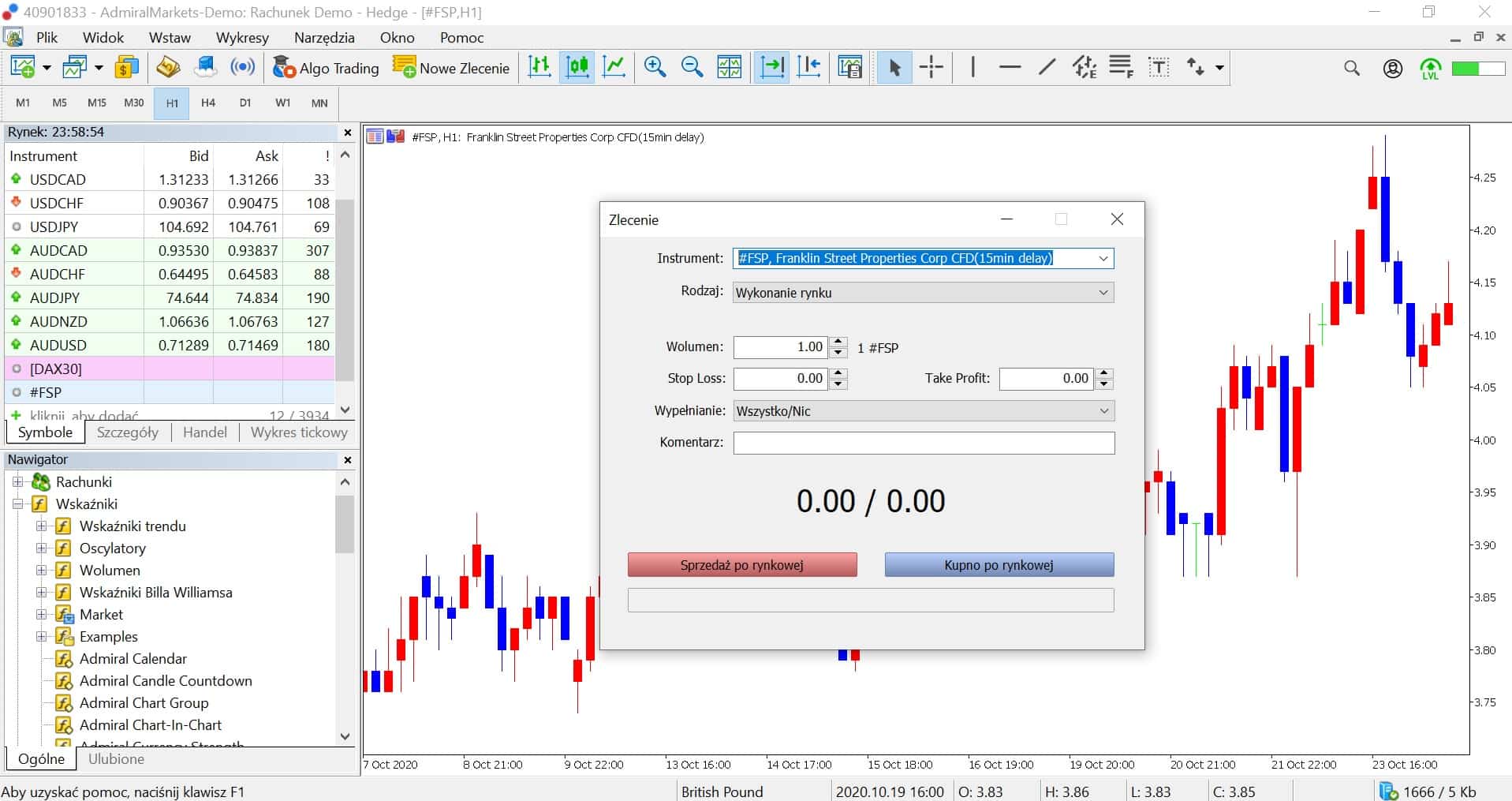Open indicators list icon
This screenshot has height=801, width=1512.
coord(849,68)
